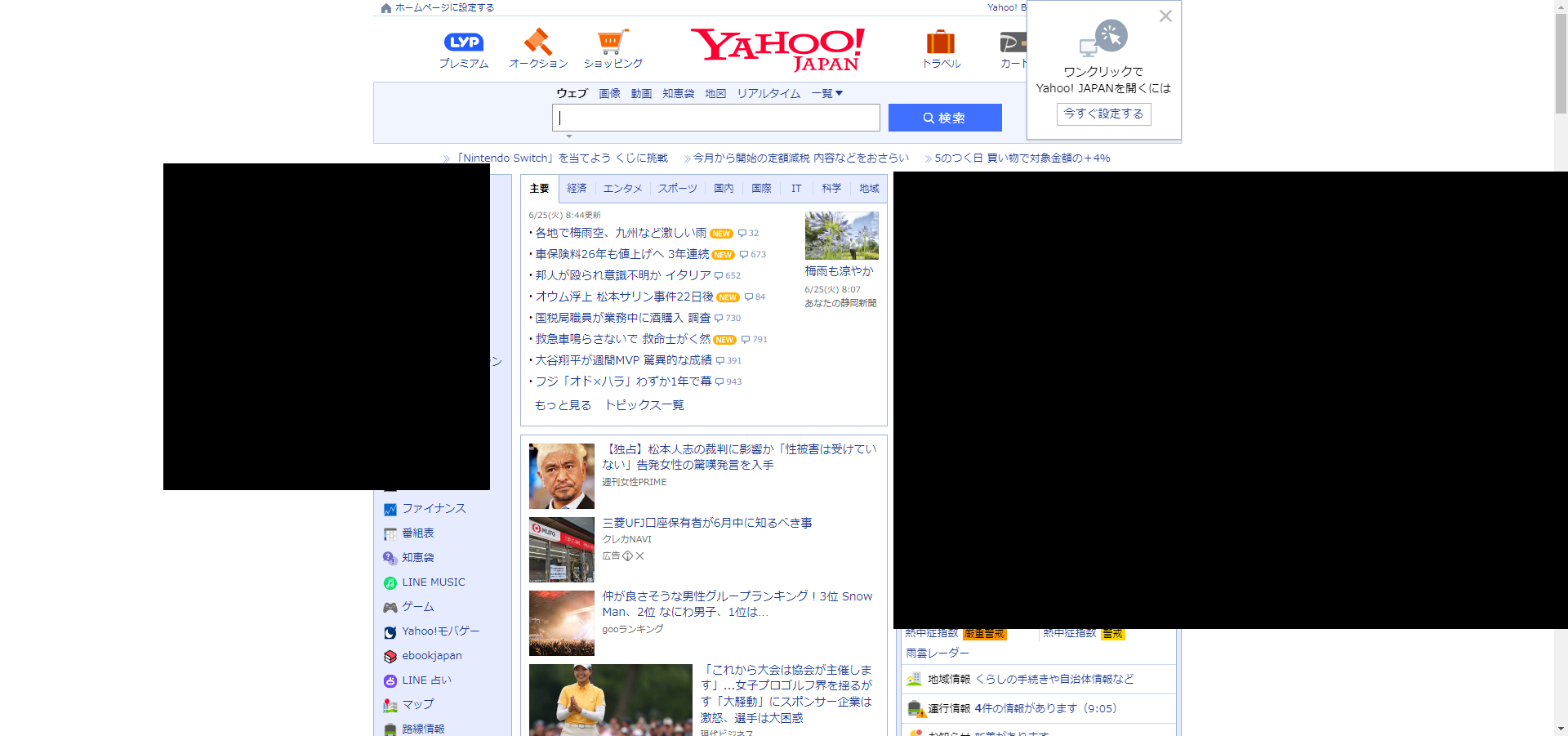Image resolution: width=1568 pixels, height=736 pixels.
Task: Click the scrollbar down arrow
Action: 1561,729
